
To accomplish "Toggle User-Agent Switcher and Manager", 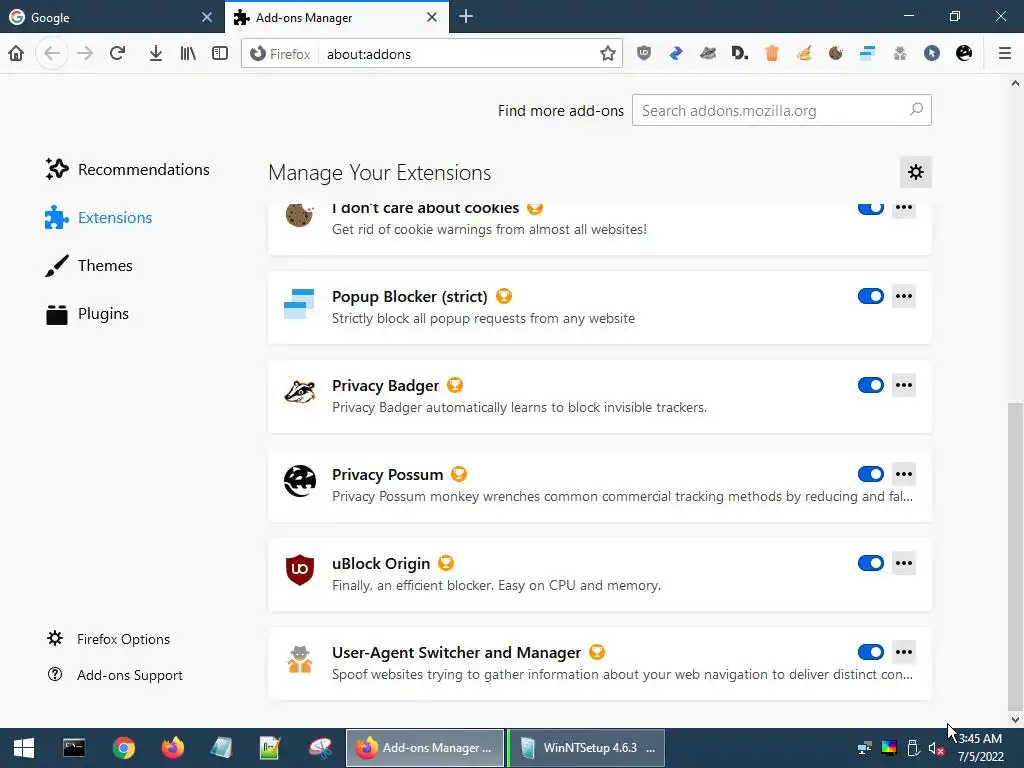I will tap(871, 652).
